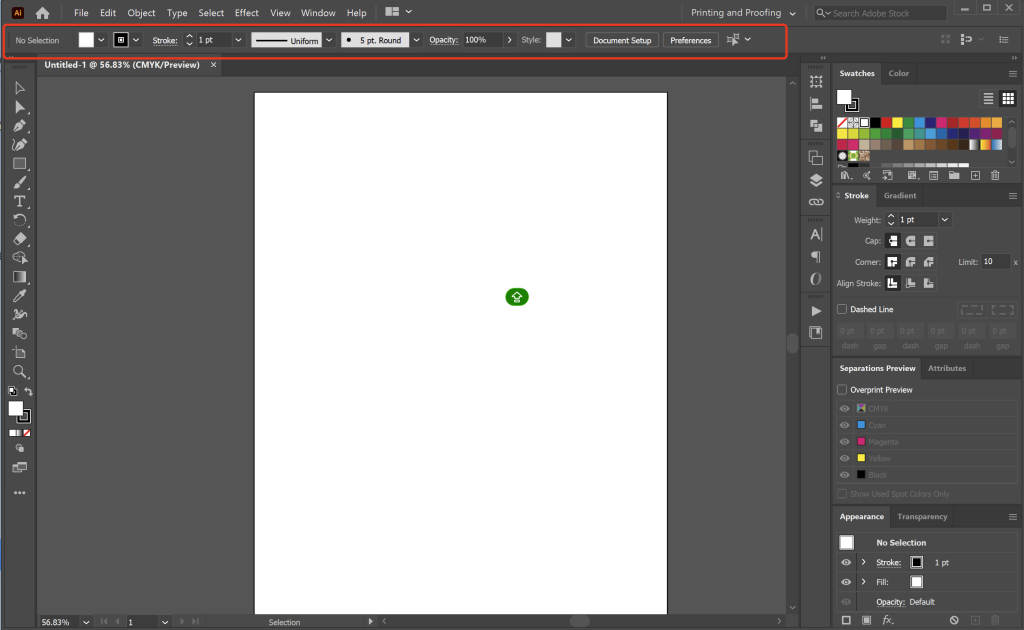
Task: Click the Document Setup button
Action: click(x=621, y=40)
